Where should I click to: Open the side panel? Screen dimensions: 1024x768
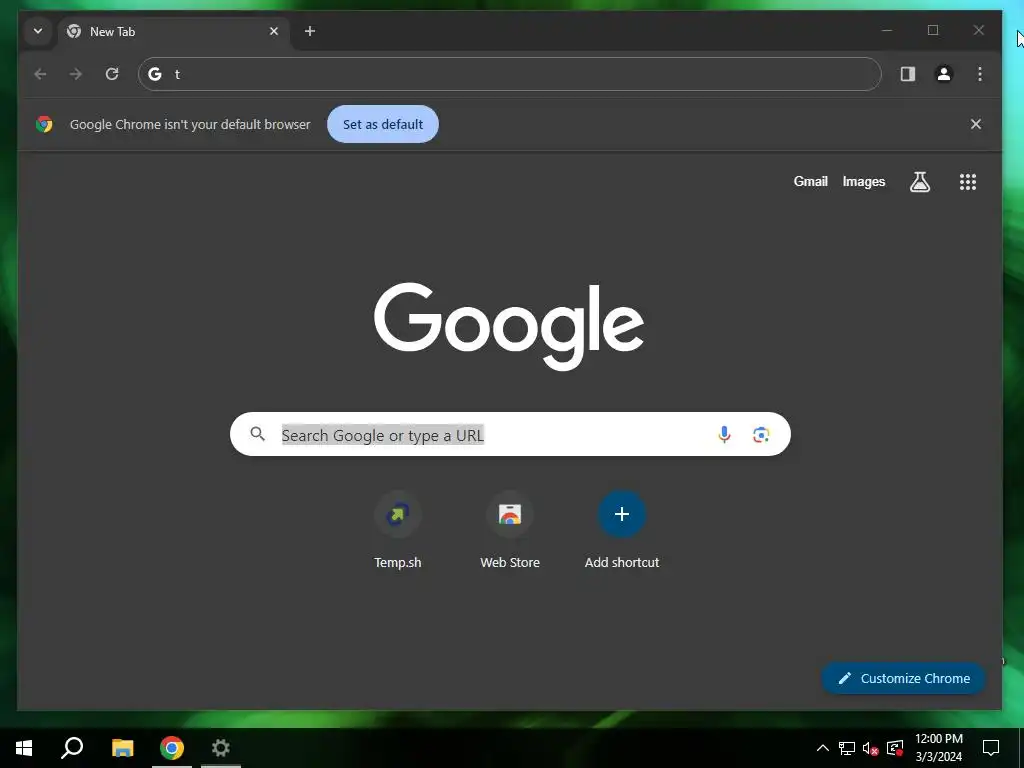[908, 74]
